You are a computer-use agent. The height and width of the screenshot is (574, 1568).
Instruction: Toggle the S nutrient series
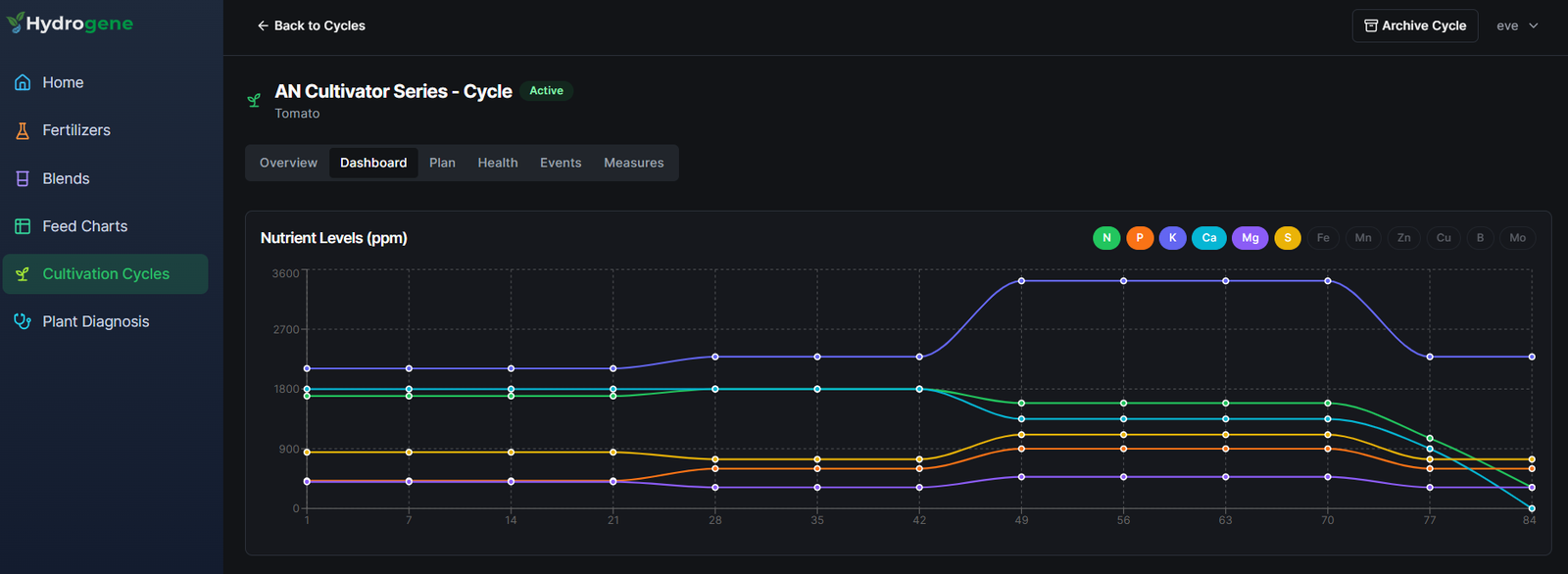click(1288, 238)
